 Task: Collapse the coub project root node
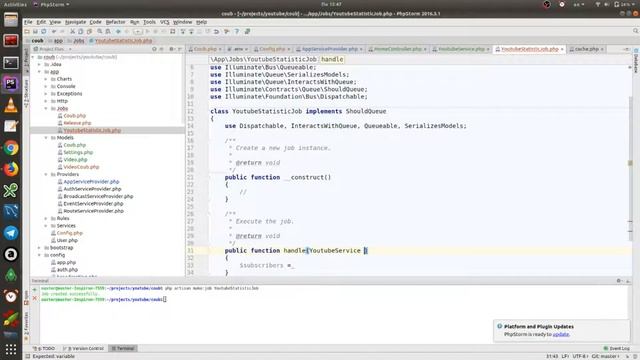coord(33,57)
